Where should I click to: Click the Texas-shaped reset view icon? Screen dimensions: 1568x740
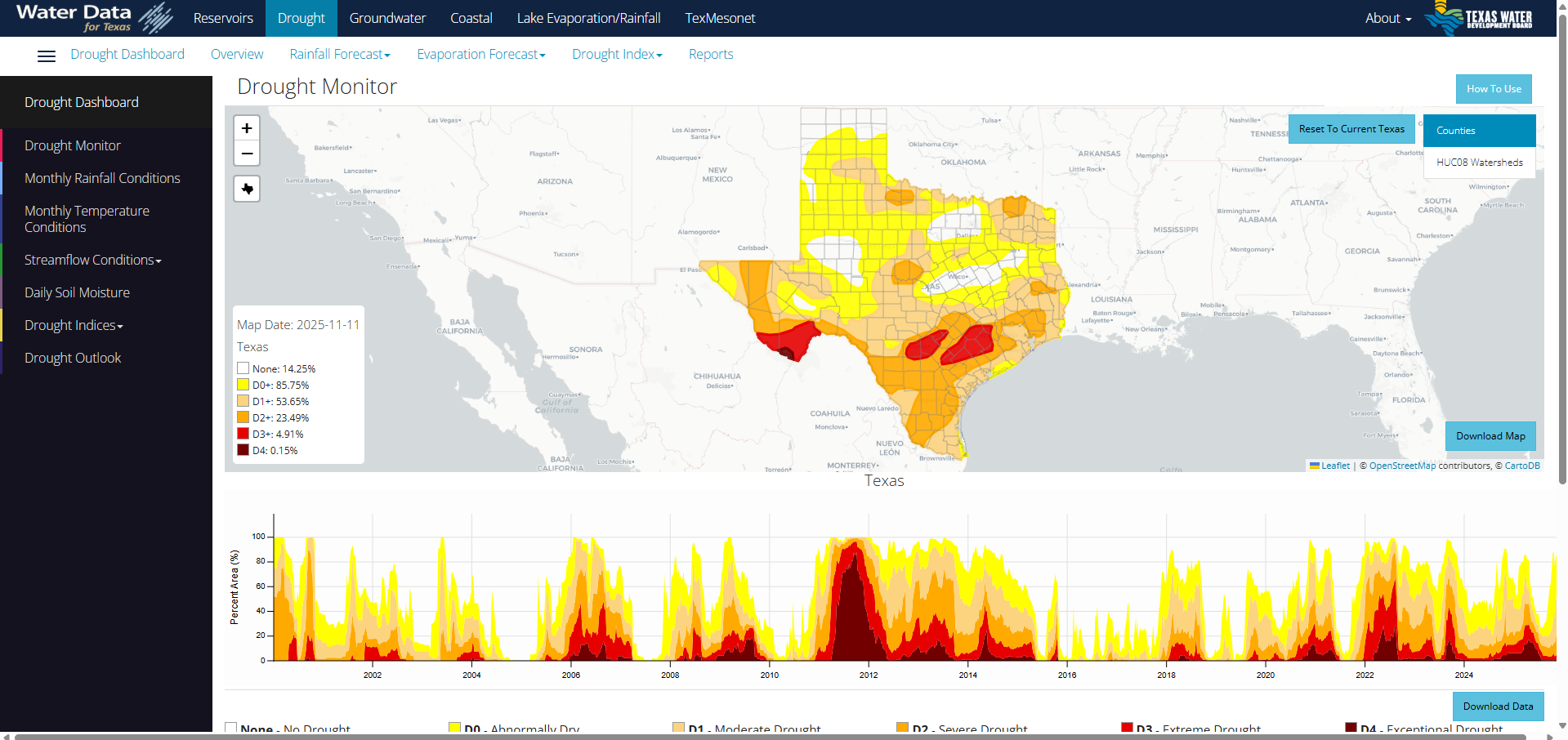[x=247, y=189]
